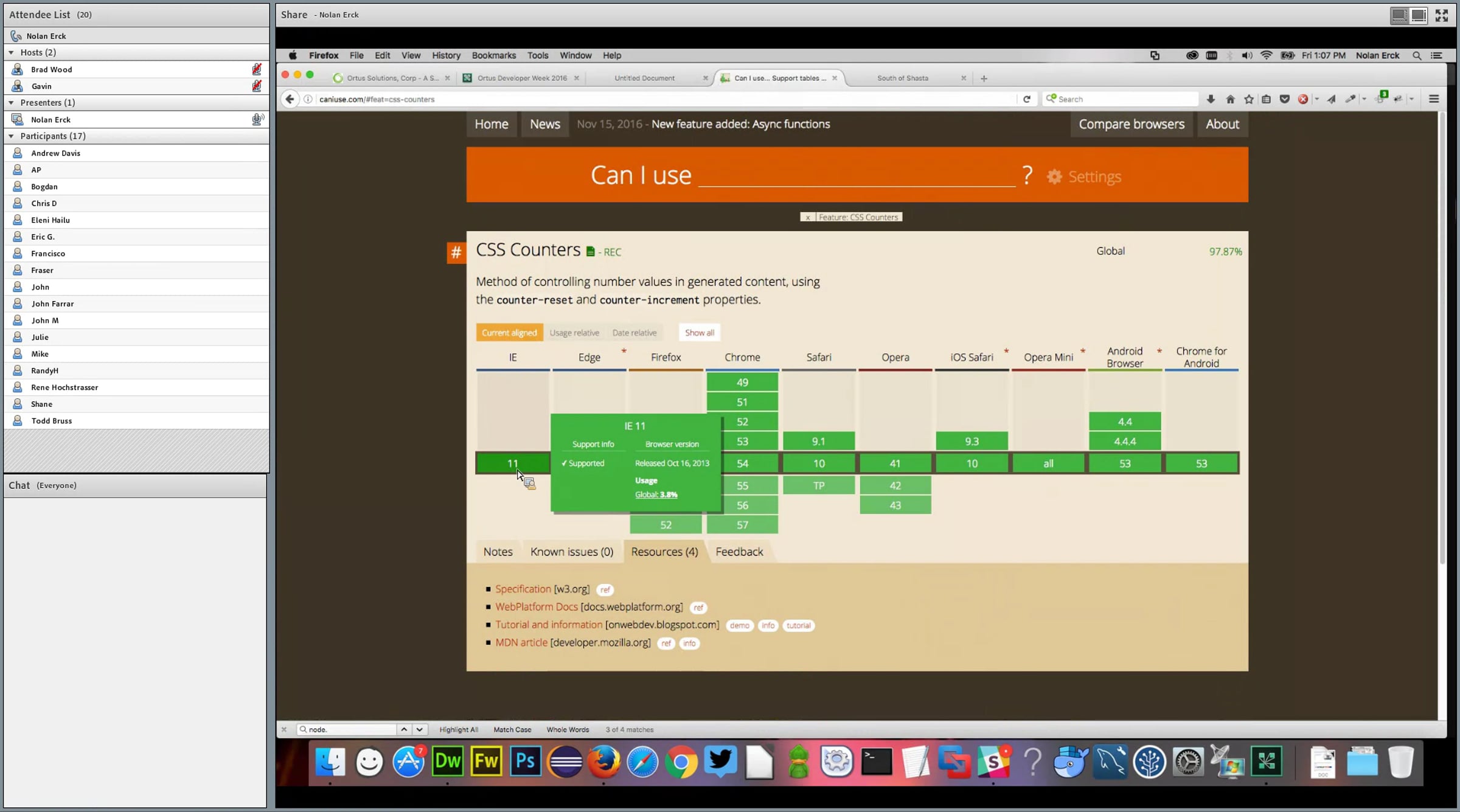The width and height of the screenshot is (1460, 812).
Task: Toggle Highlight All in the find bar
Action: click(x=459, y=729)
